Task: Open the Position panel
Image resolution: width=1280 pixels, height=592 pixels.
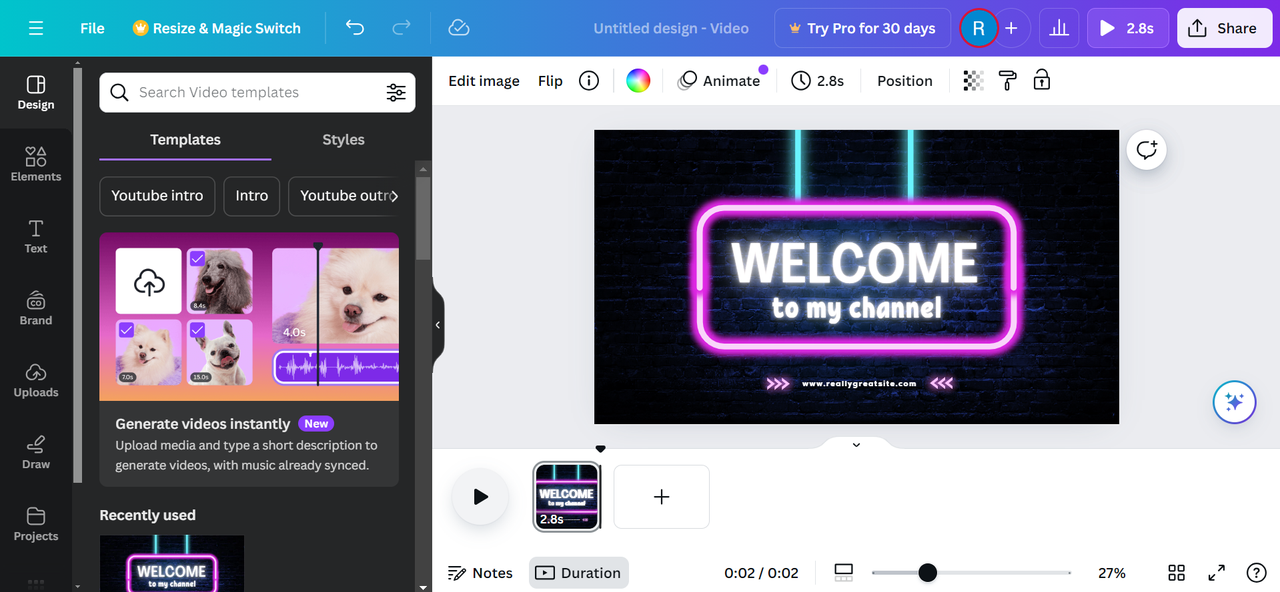Action: pos(905,81)
